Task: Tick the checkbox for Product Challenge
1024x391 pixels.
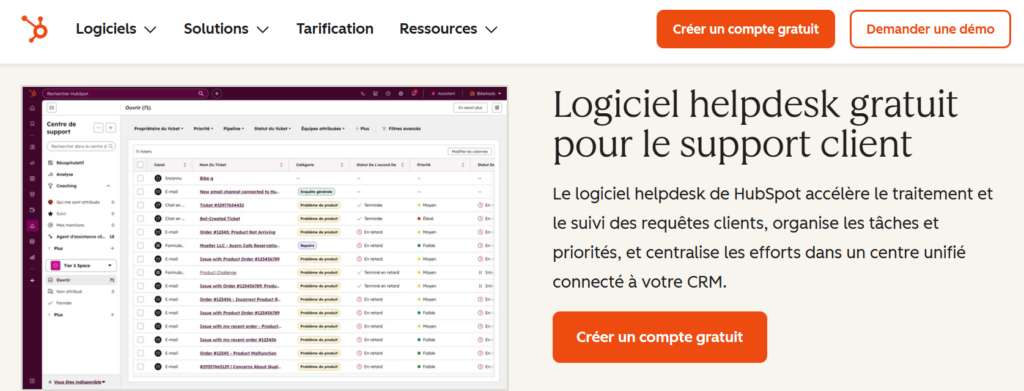Action: (140, 272)
